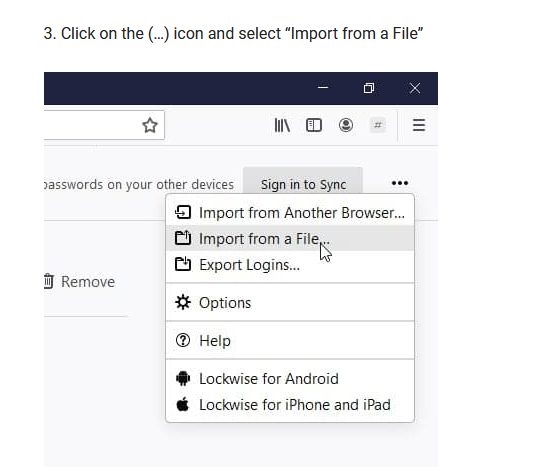Select Export Logins menu item
Screen dimensions: 551x467
290,265
